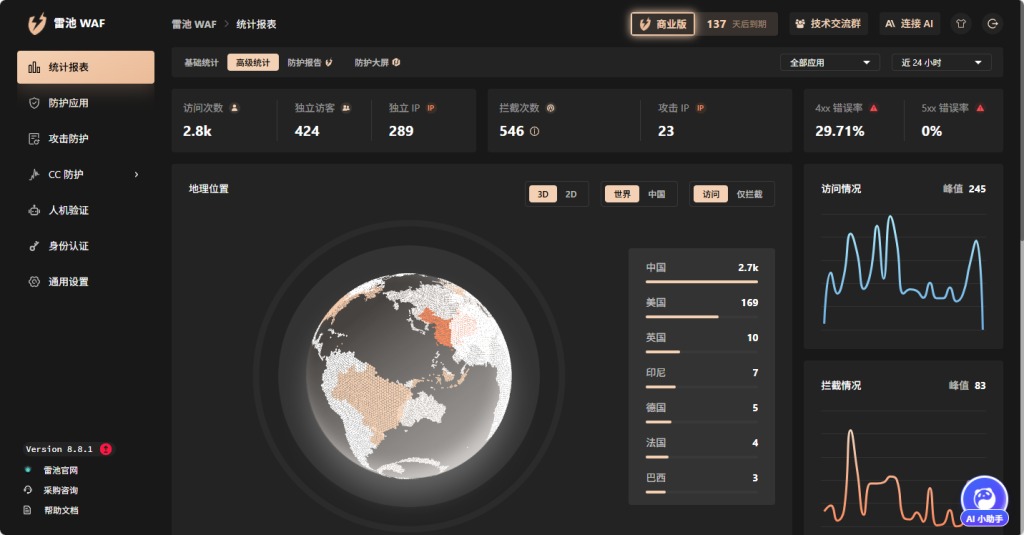Image resolution: width=1024 pixels, height=535 pixels.
Task: Click the bar chart icon beside 统计报表
Action: point(34,67)
